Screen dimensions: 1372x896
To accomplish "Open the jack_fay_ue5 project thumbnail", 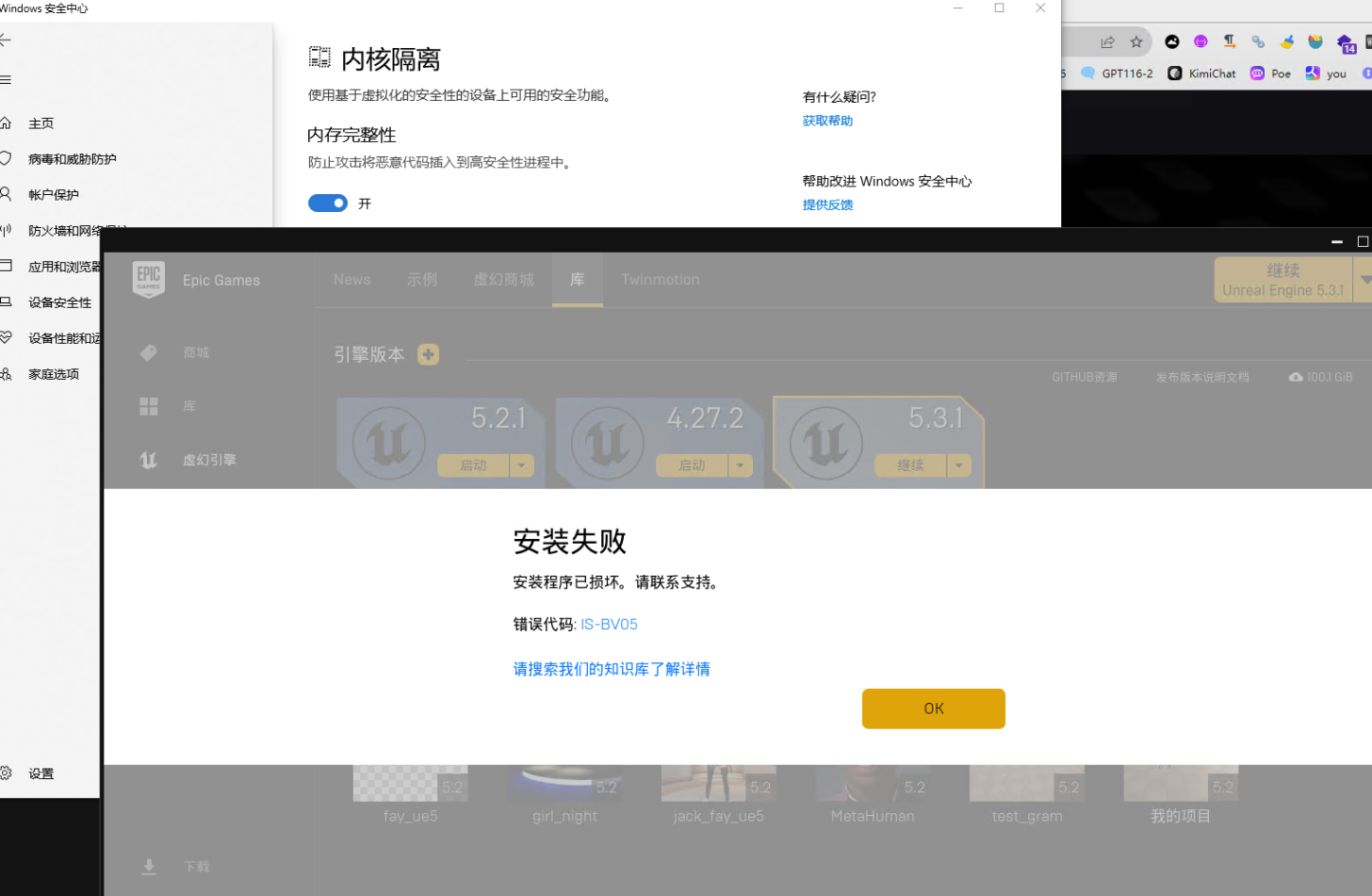I will point(718,783).
